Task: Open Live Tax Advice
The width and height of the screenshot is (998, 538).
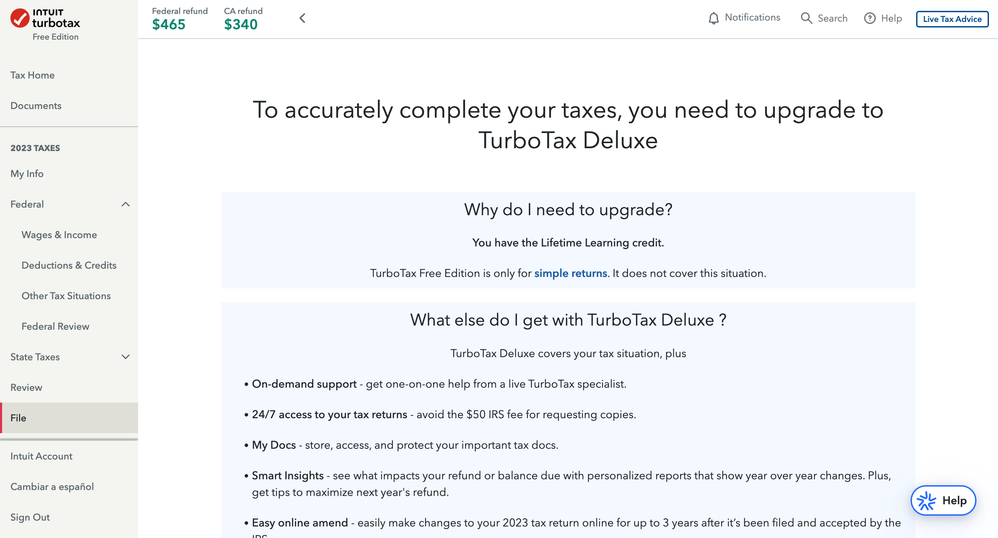Action: pyautogui.click(x=952, y=19)
